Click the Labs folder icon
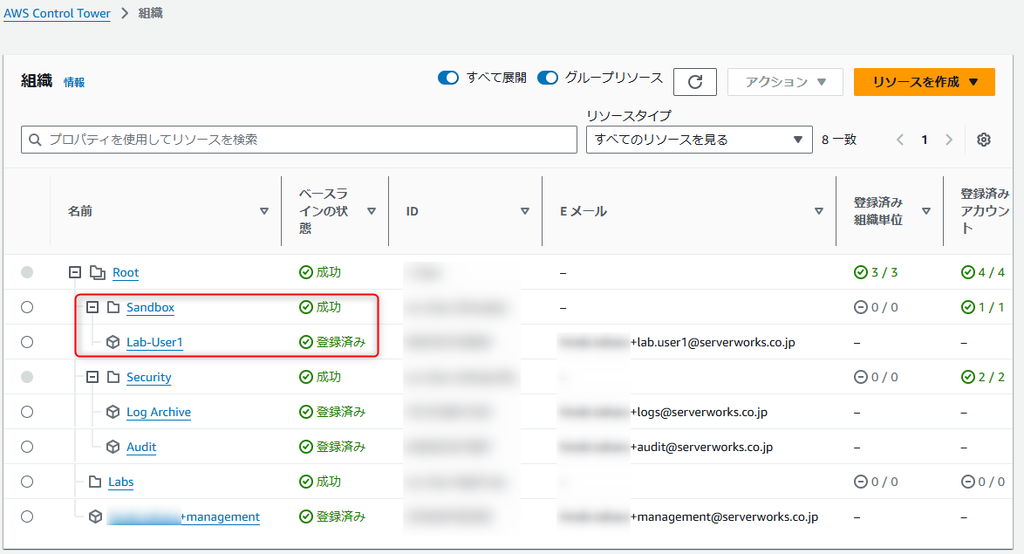 click(95, 482)
